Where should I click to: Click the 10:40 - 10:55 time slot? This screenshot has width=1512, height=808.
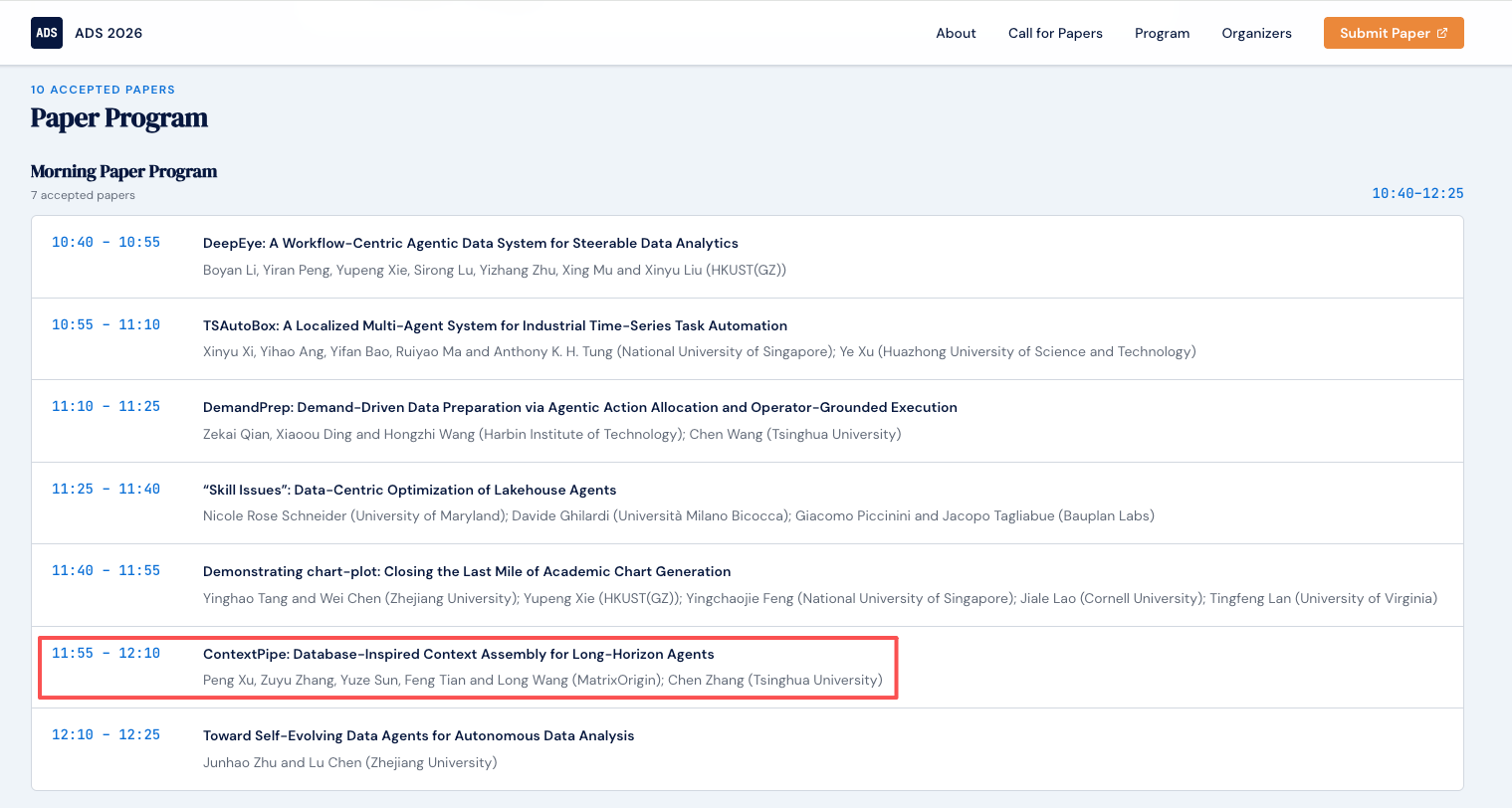click(106, 242)
